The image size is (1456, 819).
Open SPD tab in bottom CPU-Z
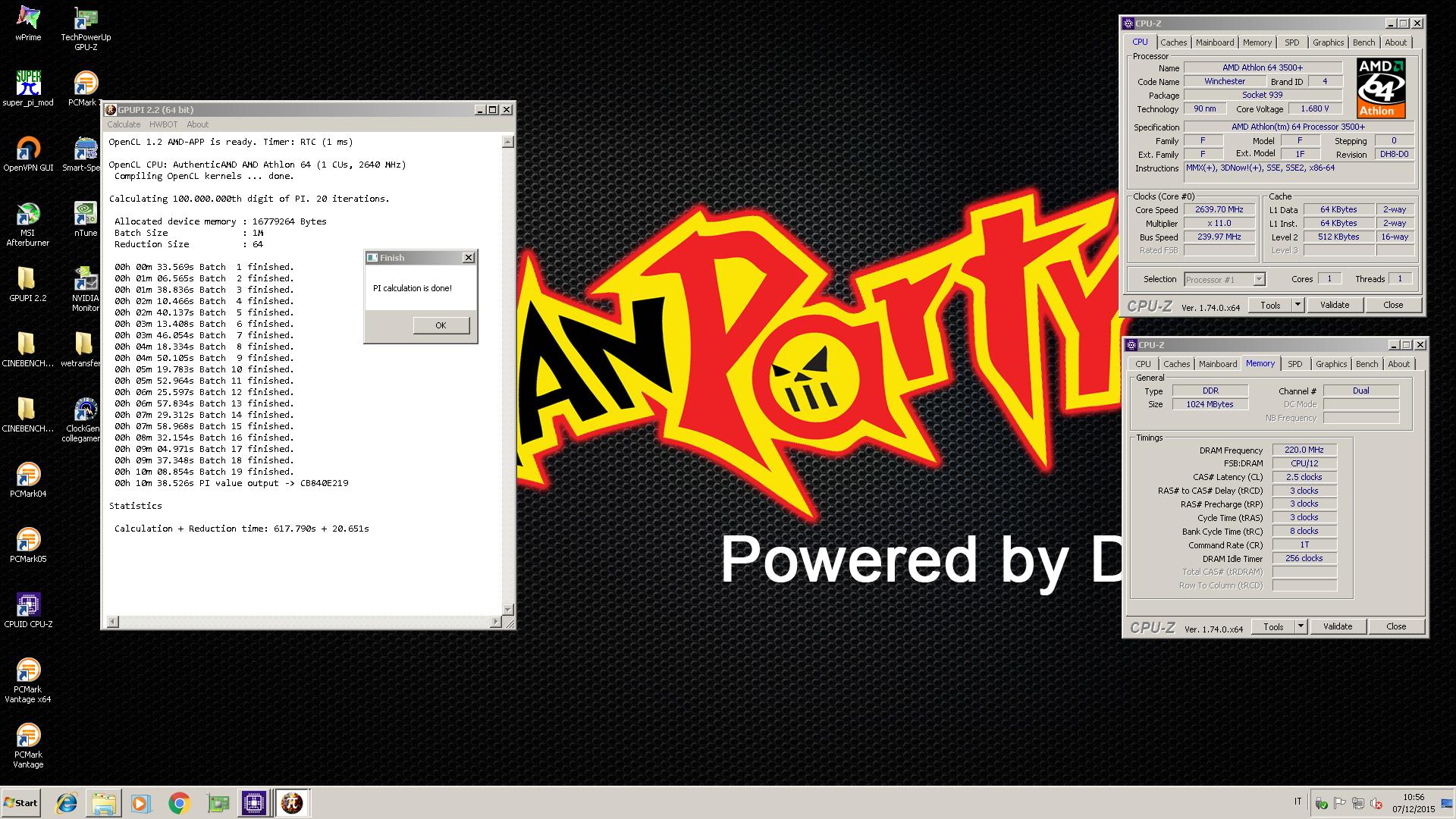pyautogui.click(x=1295, y=364)
